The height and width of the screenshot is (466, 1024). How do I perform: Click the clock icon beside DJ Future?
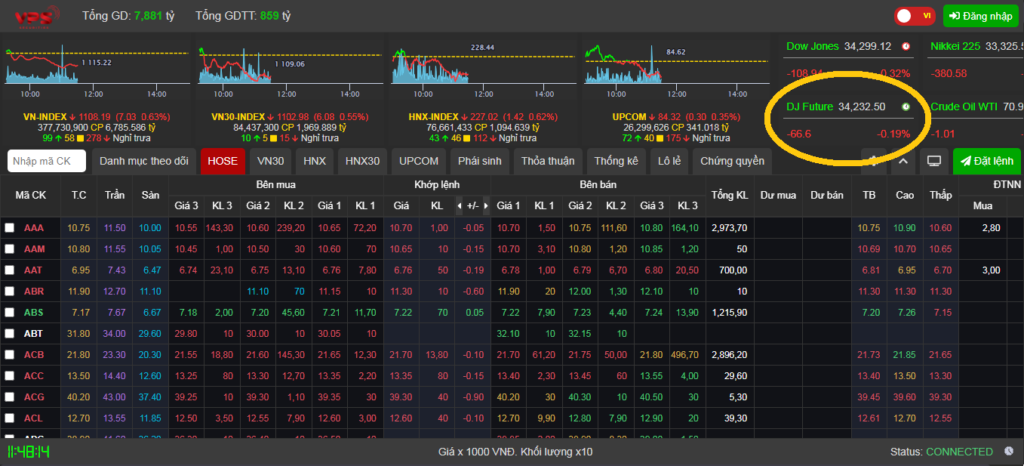click(x=906, y=106)
